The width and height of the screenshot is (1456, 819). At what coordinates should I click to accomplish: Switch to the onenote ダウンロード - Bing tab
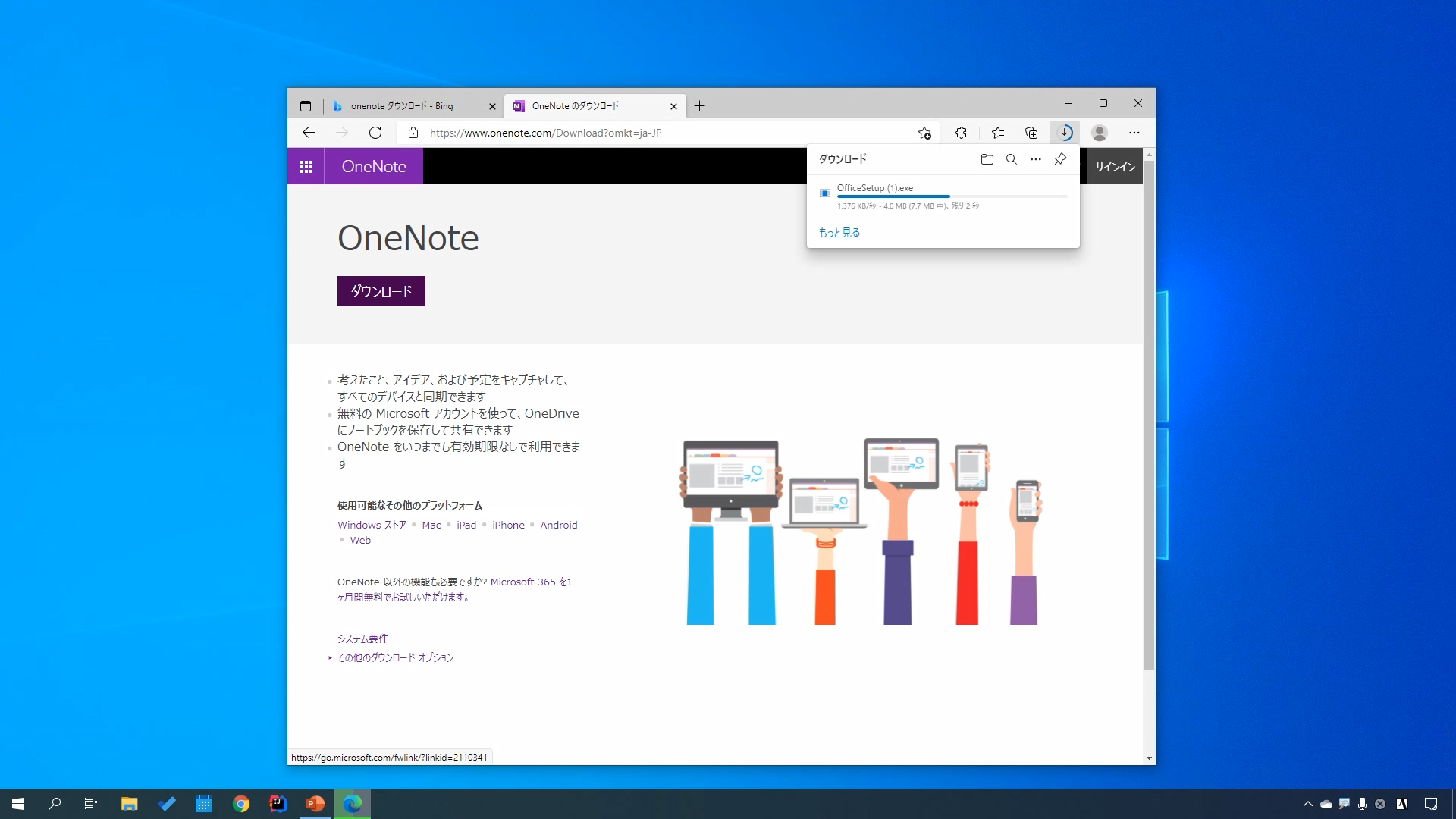[414, 106]
